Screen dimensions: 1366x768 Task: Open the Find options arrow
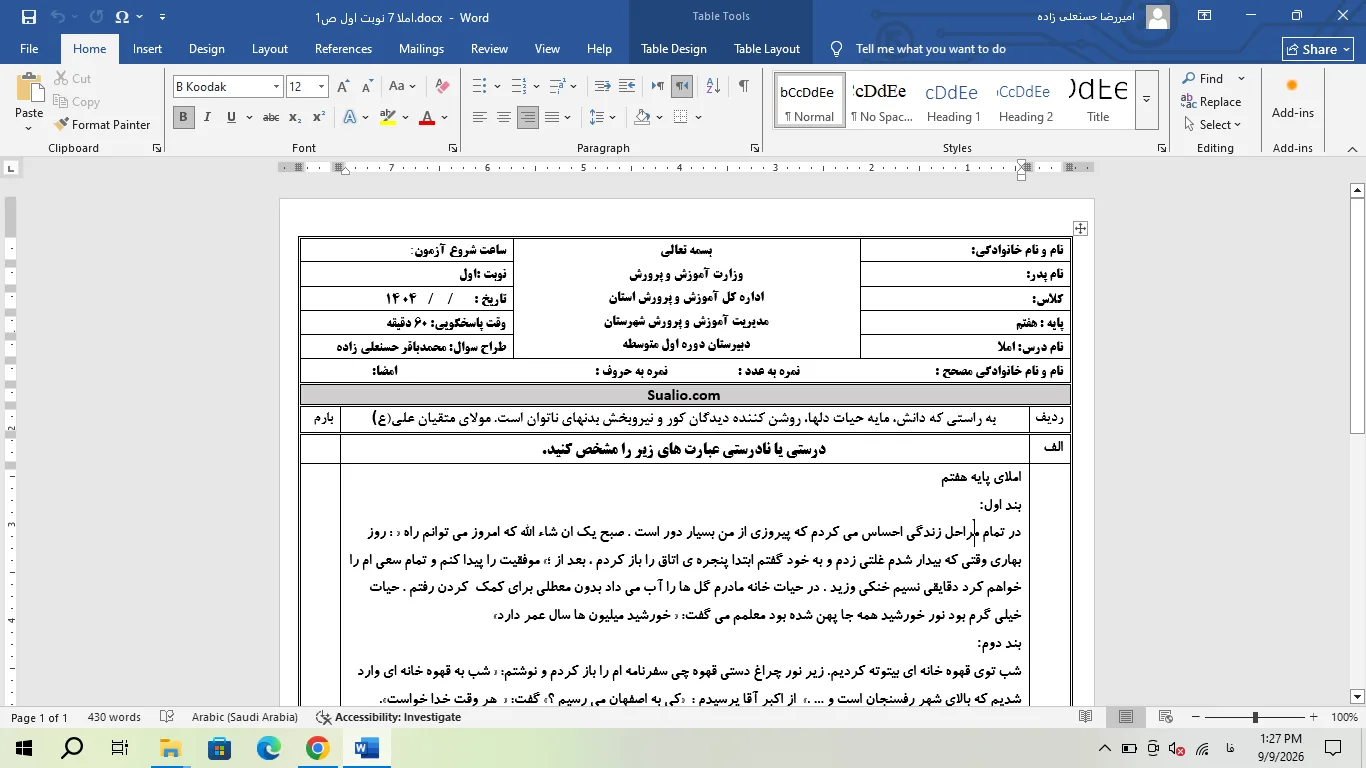(x=1242, y=79)
